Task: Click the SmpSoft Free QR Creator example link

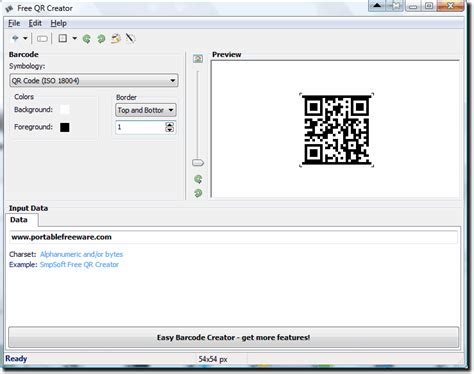Action: (x=79, y=265)
